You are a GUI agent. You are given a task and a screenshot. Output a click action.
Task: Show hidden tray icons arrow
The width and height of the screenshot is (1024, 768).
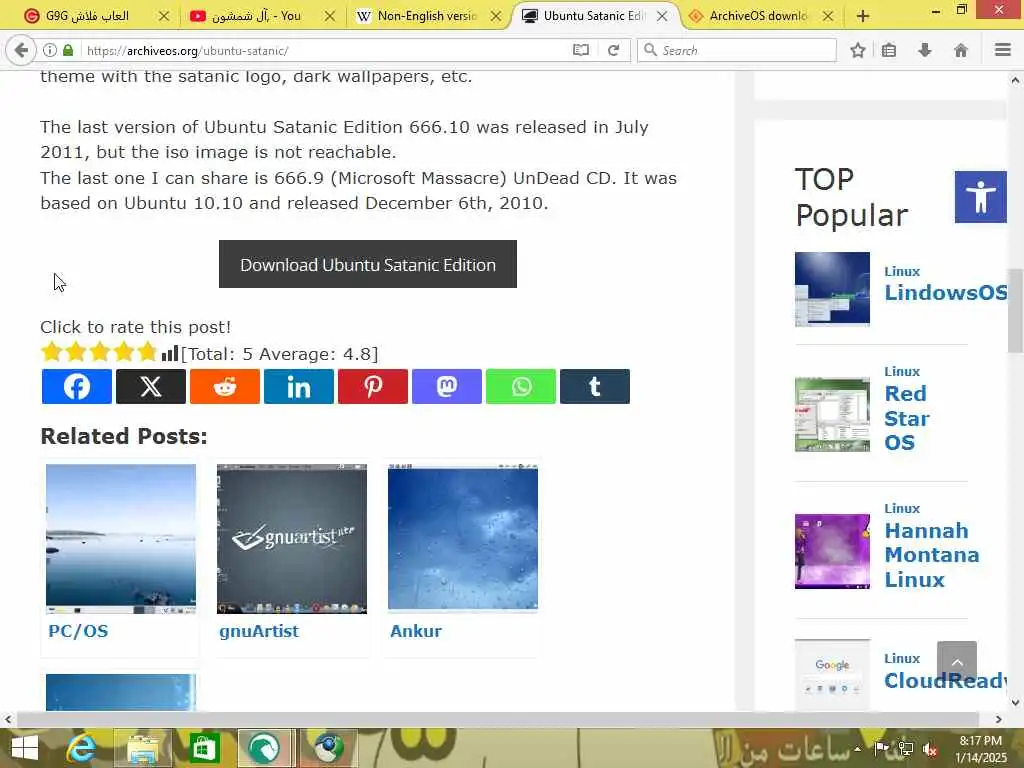pos(857,750)
